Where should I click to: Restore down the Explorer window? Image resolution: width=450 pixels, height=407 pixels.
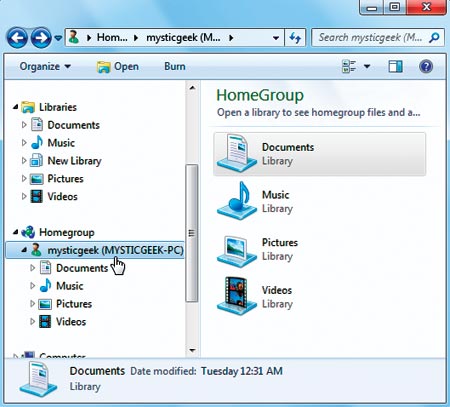coord(395,7)
